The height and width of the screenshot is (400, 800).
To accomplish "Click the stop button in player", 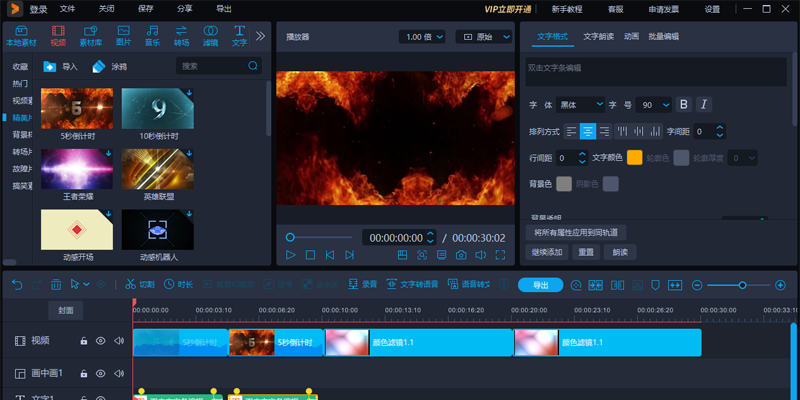I will pyautogui.click(x=310, y=255).
